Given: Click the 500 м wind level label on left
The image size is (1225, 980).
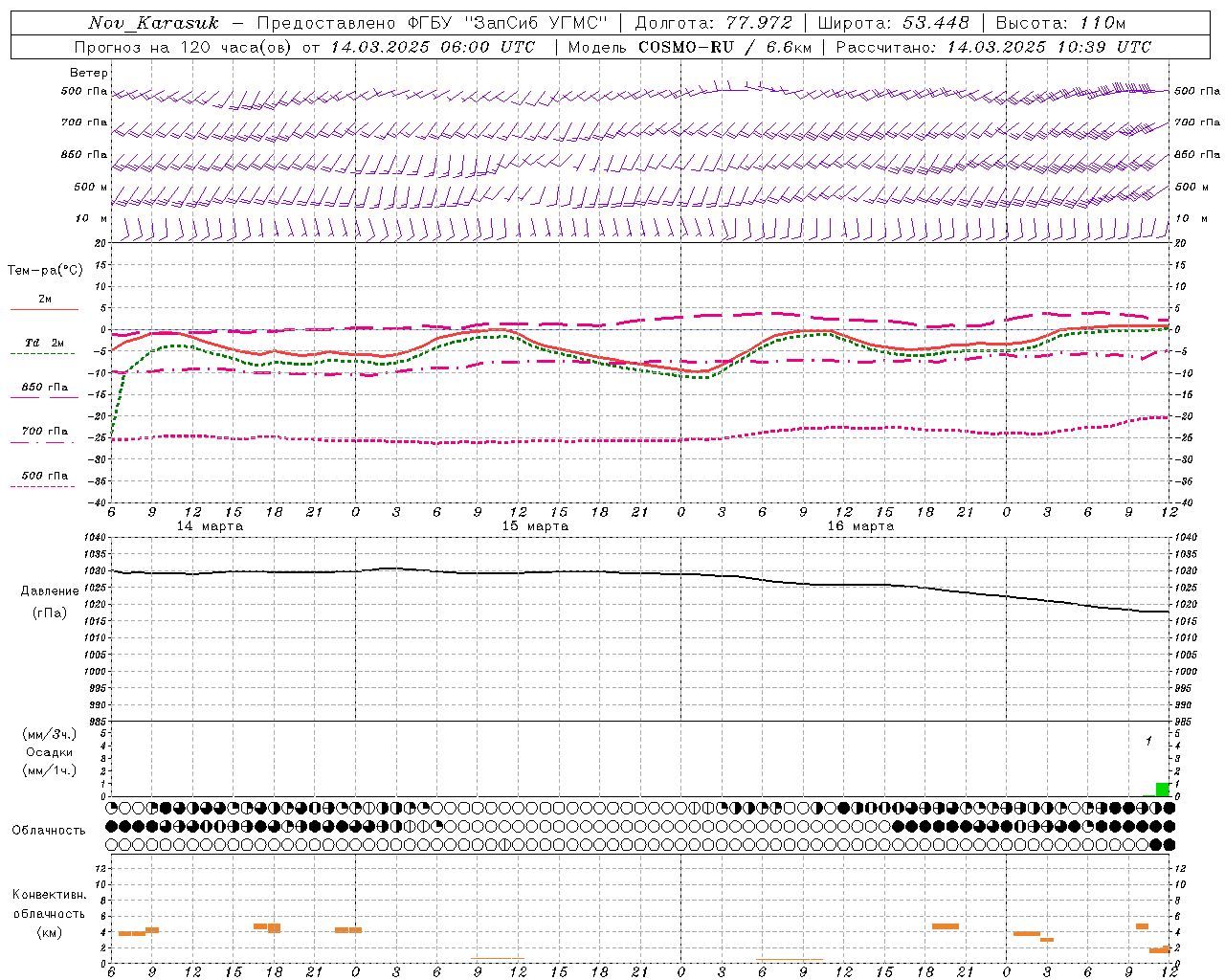Looking at the screenshot, I should 91,187.
